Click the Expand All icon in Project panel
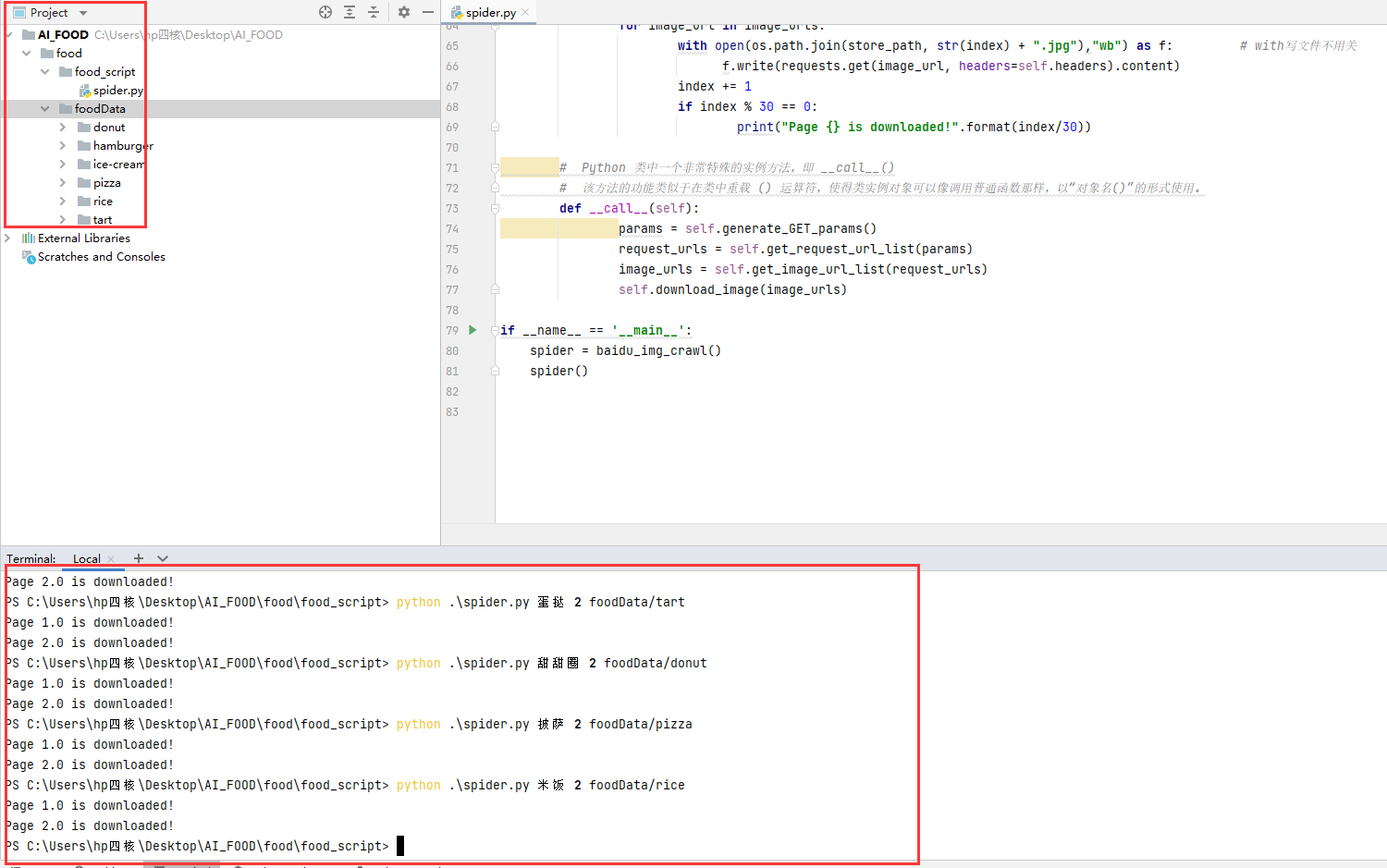 click(x=350, y=12)
